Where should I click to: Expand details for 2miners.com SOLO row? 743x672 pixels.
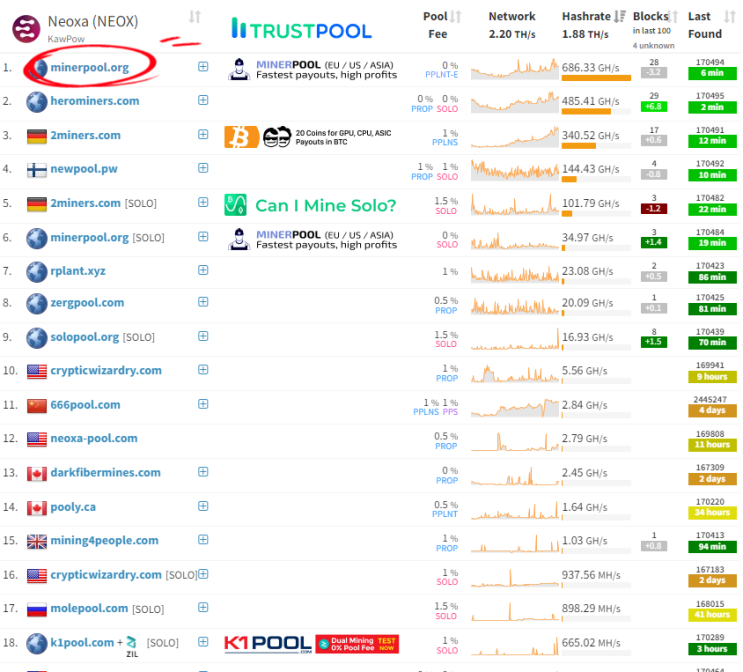(x=203, y=202)
